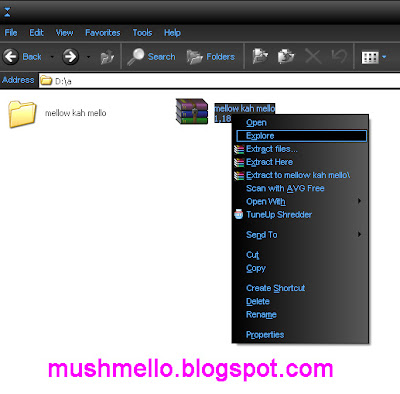Click the address bar showing D:\a
400x394 pixels.
pos(219,81)
